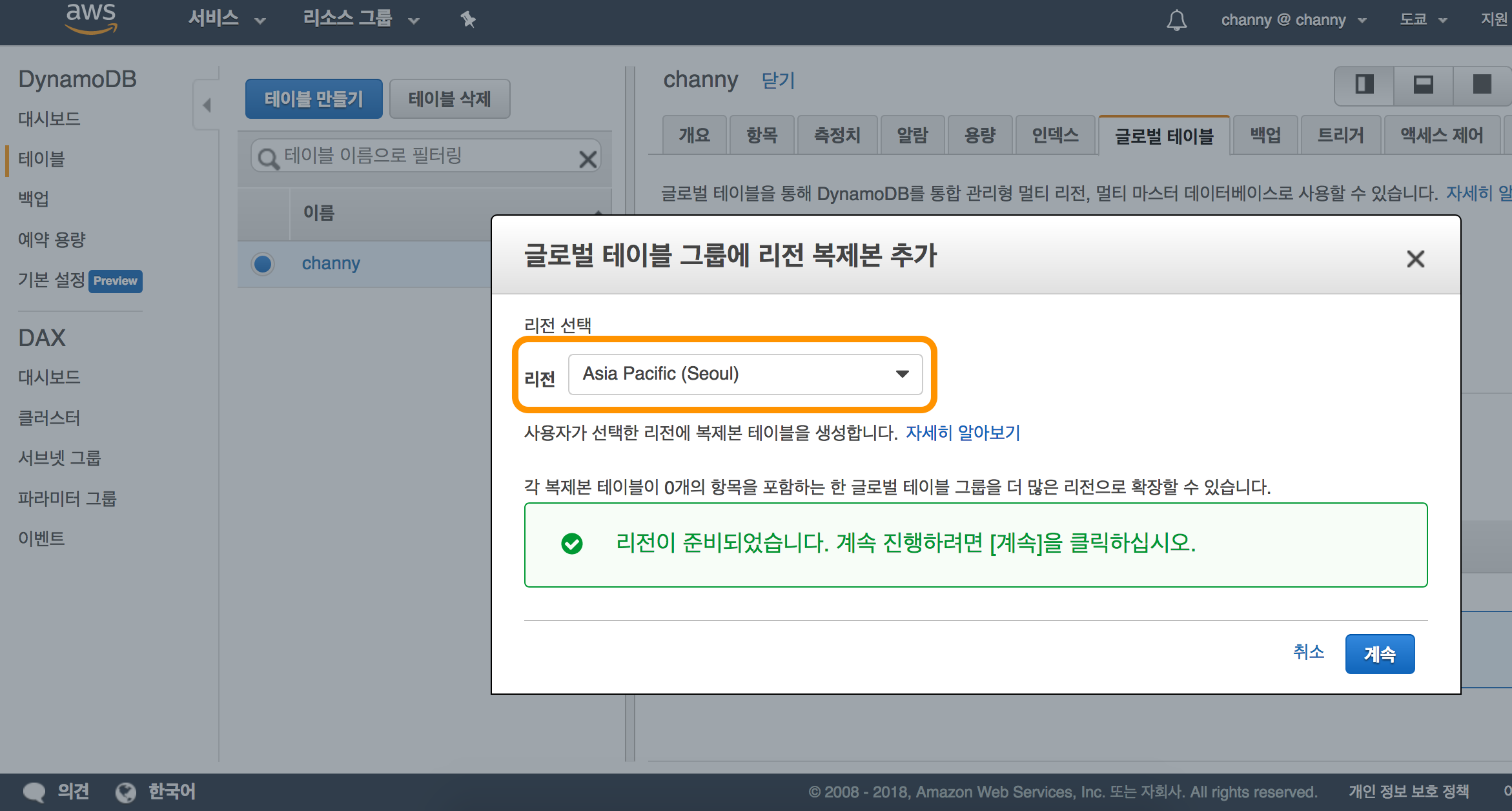
Task: Expand the 서비스 menu
Action: 226,19
